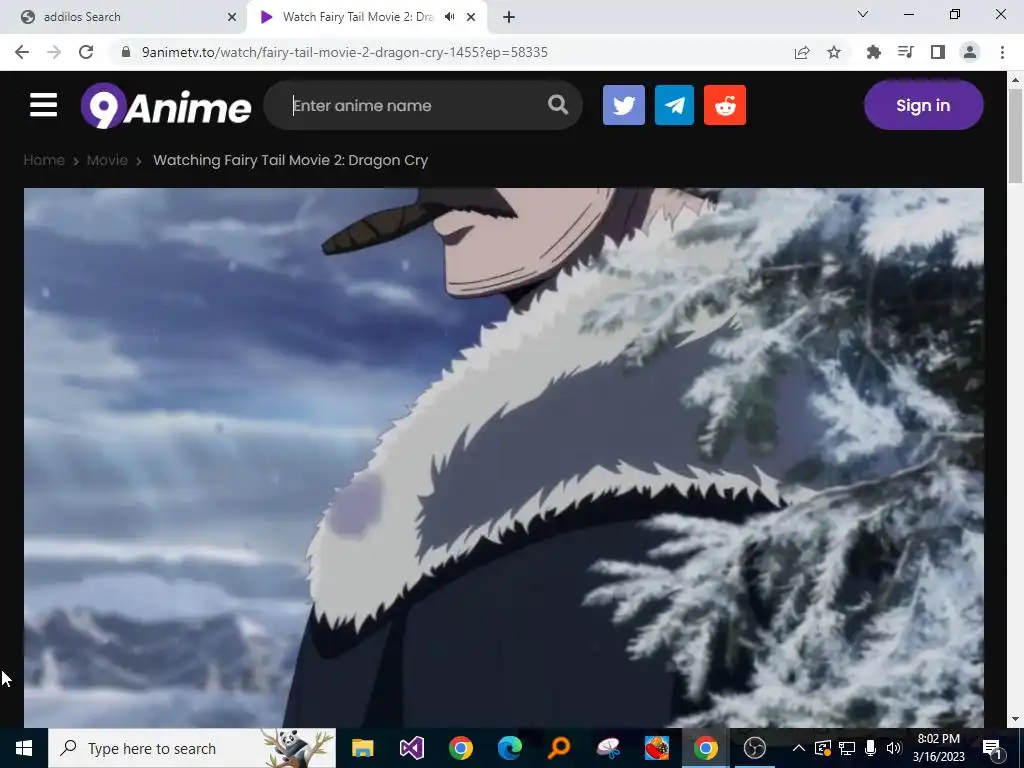Open the volume control in tray

tap(893, 748)
